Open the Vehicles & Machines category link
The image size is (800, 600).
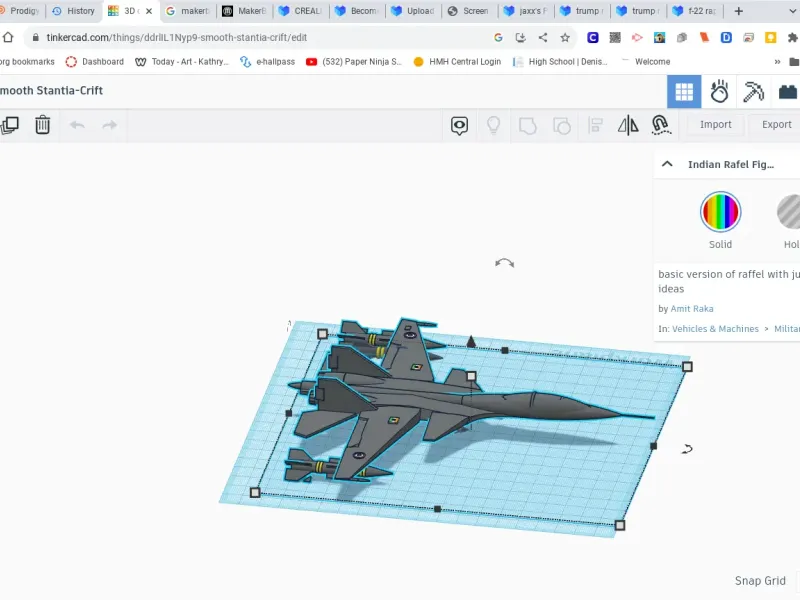pos(715,329)
